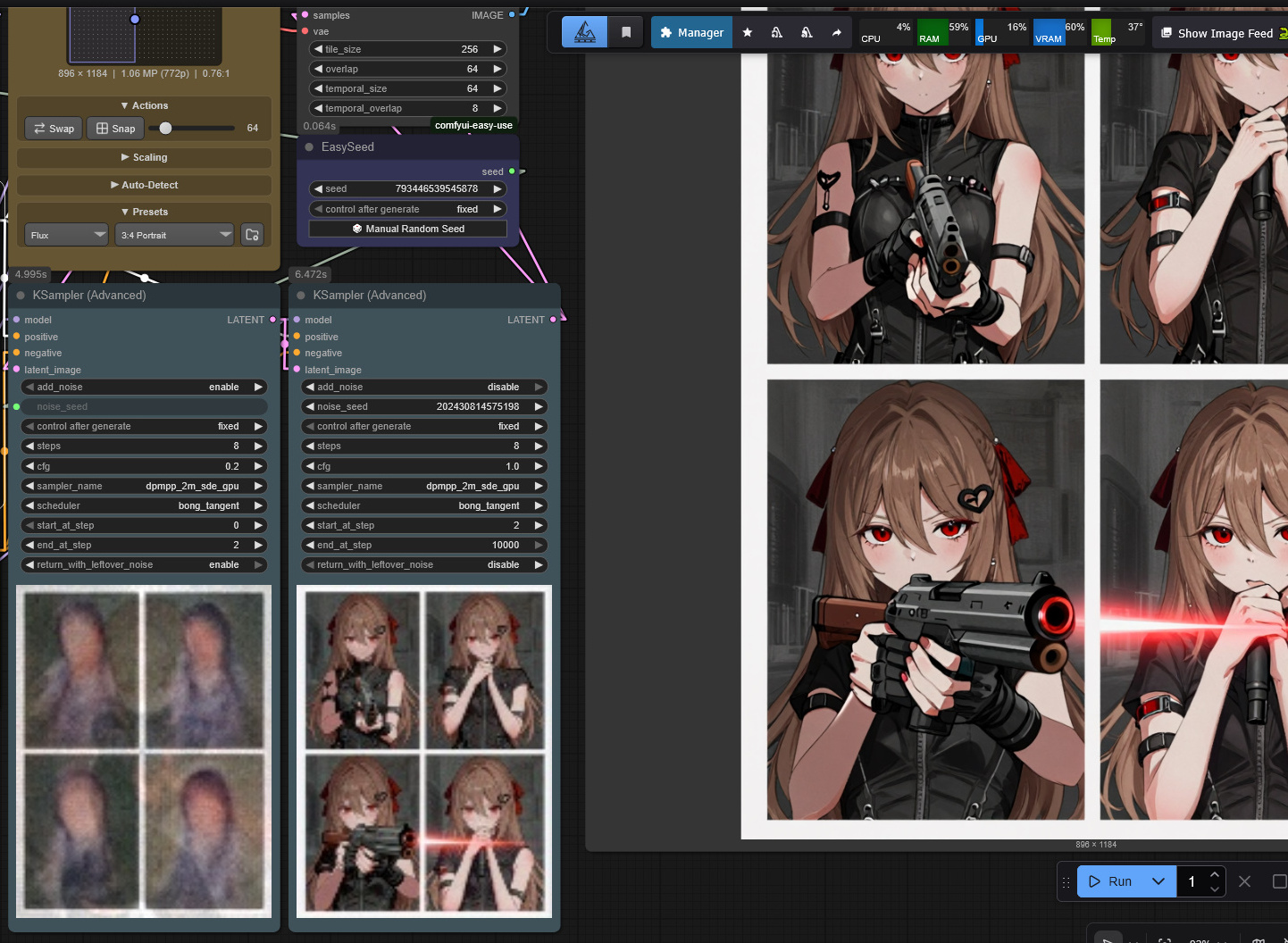The height and width of the screenshot is (943, 1288).
Task: Expand the Scaling section
Action: 145,157
